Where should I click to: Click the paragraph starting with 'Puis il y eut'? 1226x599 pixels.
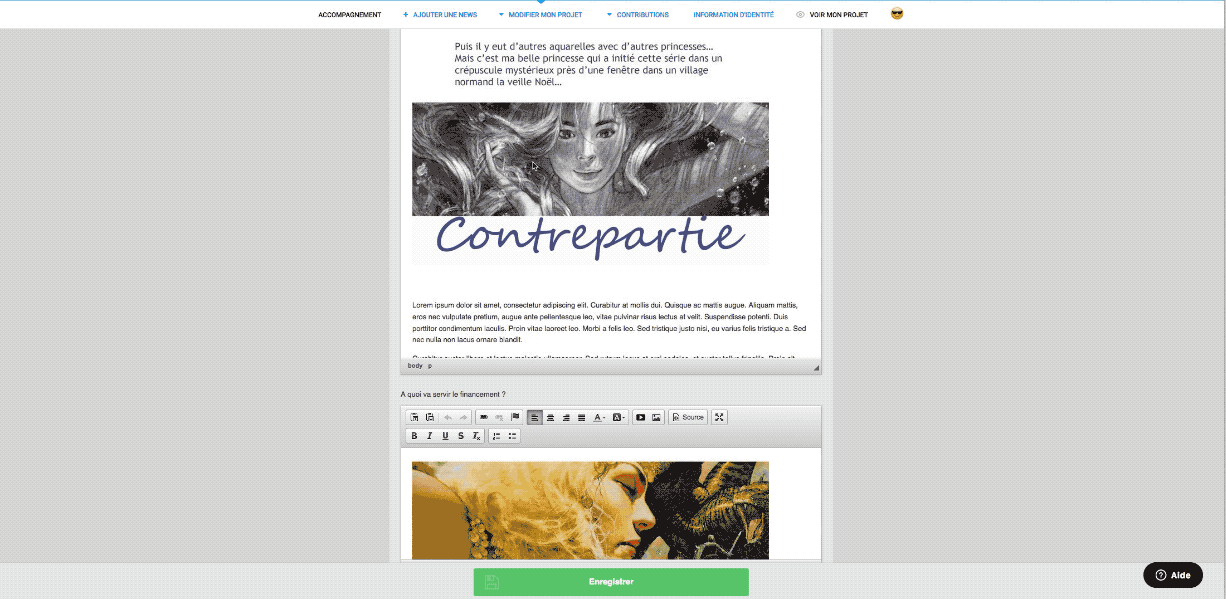(x=588, y=64)
